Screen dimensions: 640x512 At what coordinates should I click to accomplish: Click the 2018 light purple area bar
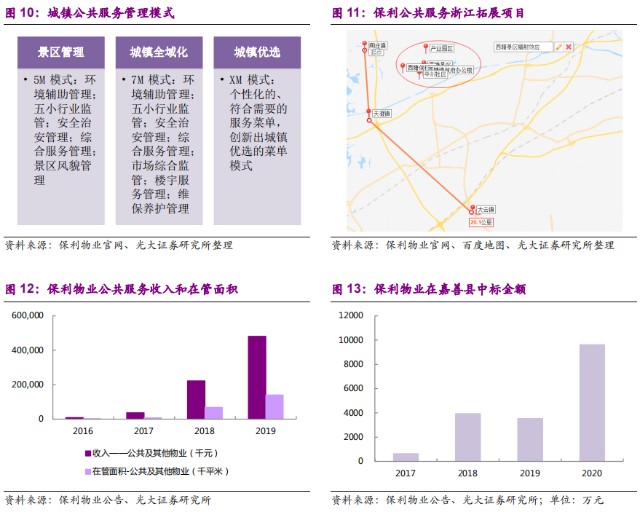tap(214, 413)
